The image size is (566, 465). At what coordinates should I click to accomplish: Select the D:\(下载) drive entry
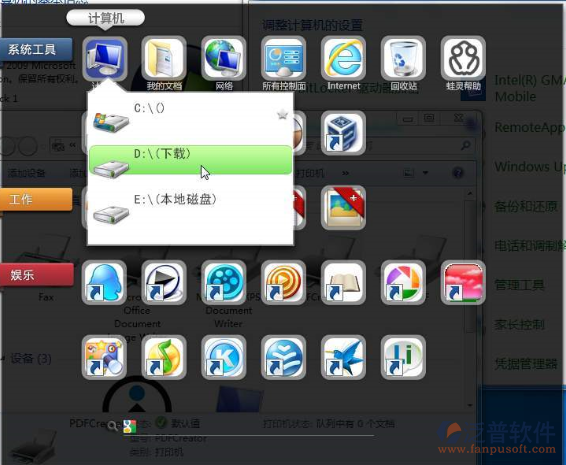(x=190, y=160)
